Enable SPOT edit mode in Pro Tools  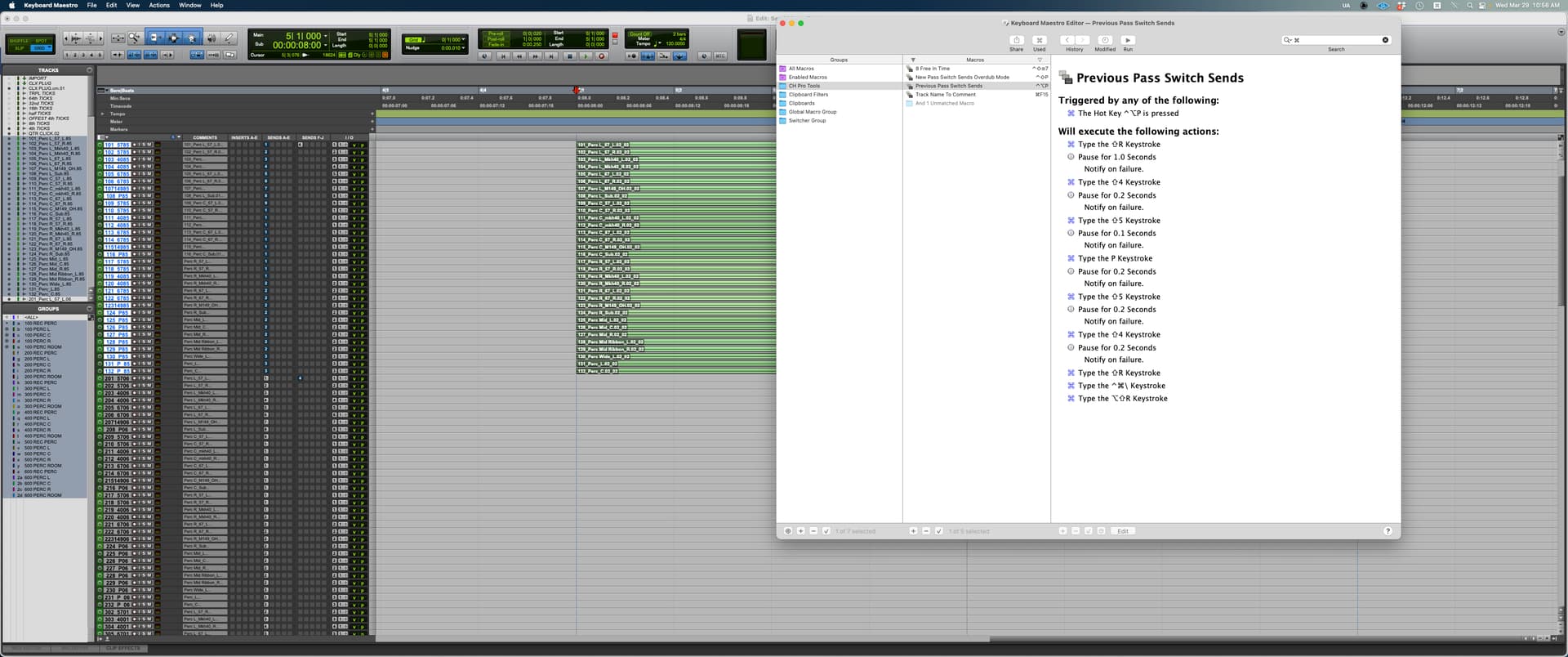point(41,41)
